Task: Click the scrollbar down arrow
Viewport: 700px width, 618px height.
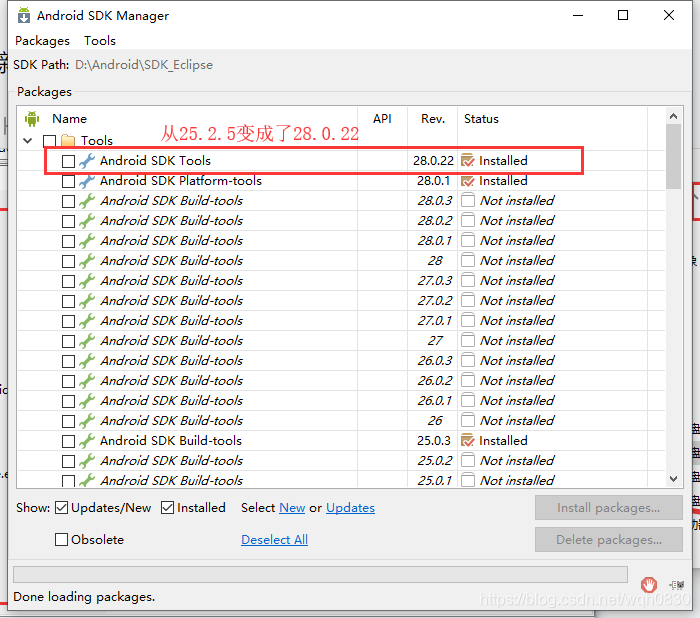Action: [673, 479]
